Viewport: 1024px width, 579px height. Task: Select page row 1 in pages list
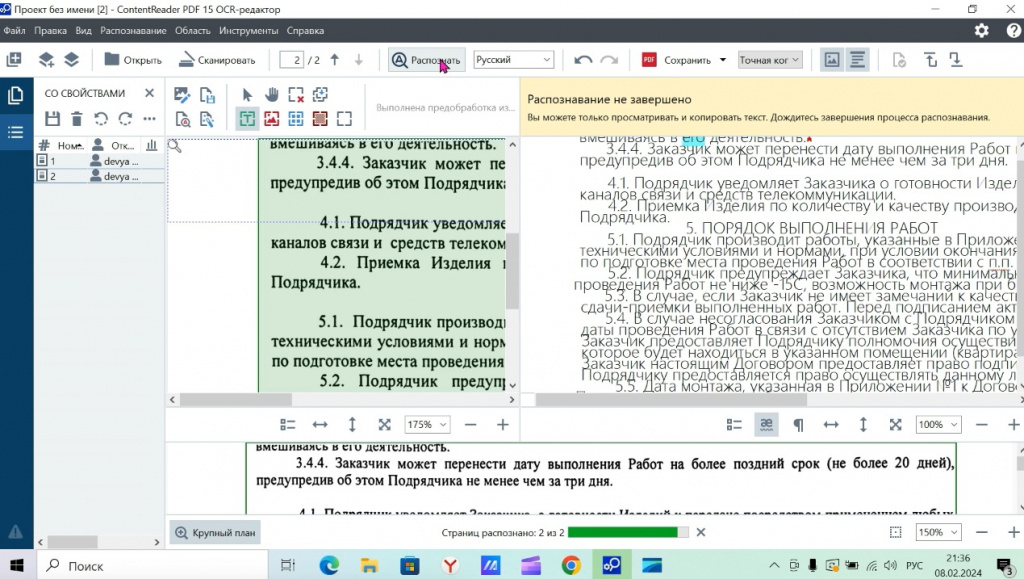[99, 161]
